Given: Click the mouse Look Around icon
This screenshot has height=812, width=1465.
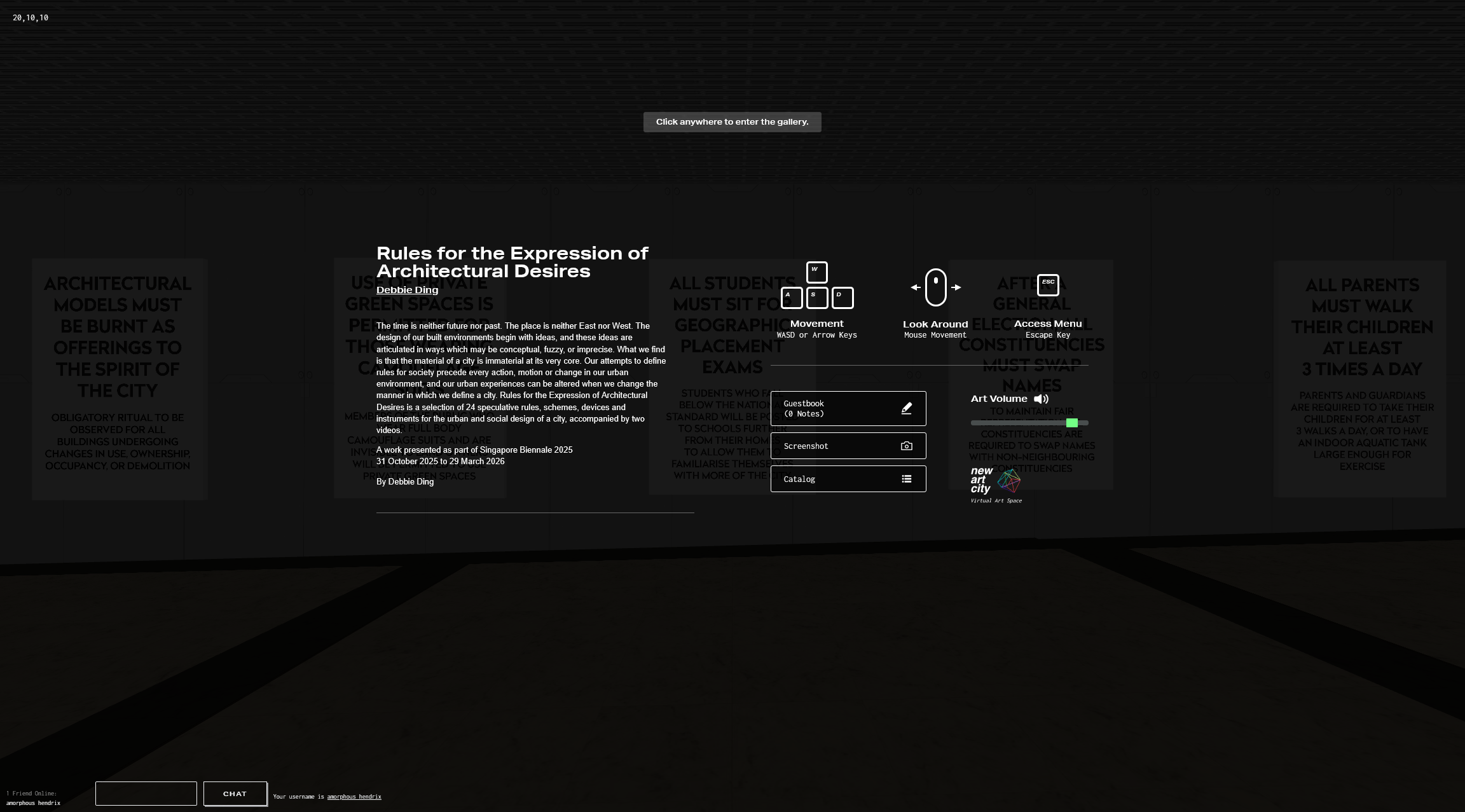Looking at the screenshot, I should pyautogui.click(x=935, y=287).
